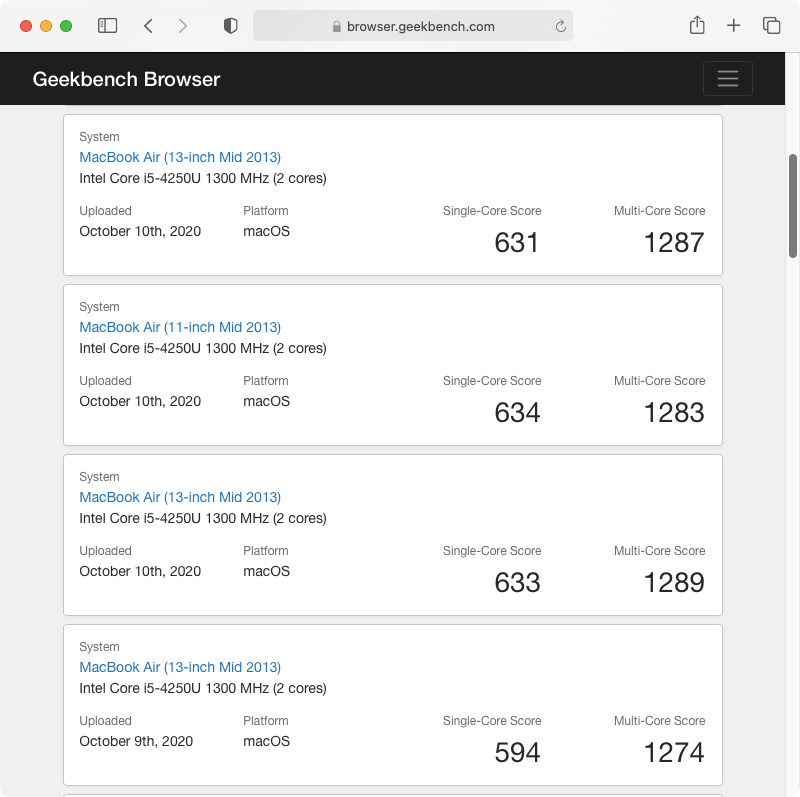Click the upload date October 9th, 2020
Image resolution: width=800 pixels, height=797 pixels.
point(136,741)
